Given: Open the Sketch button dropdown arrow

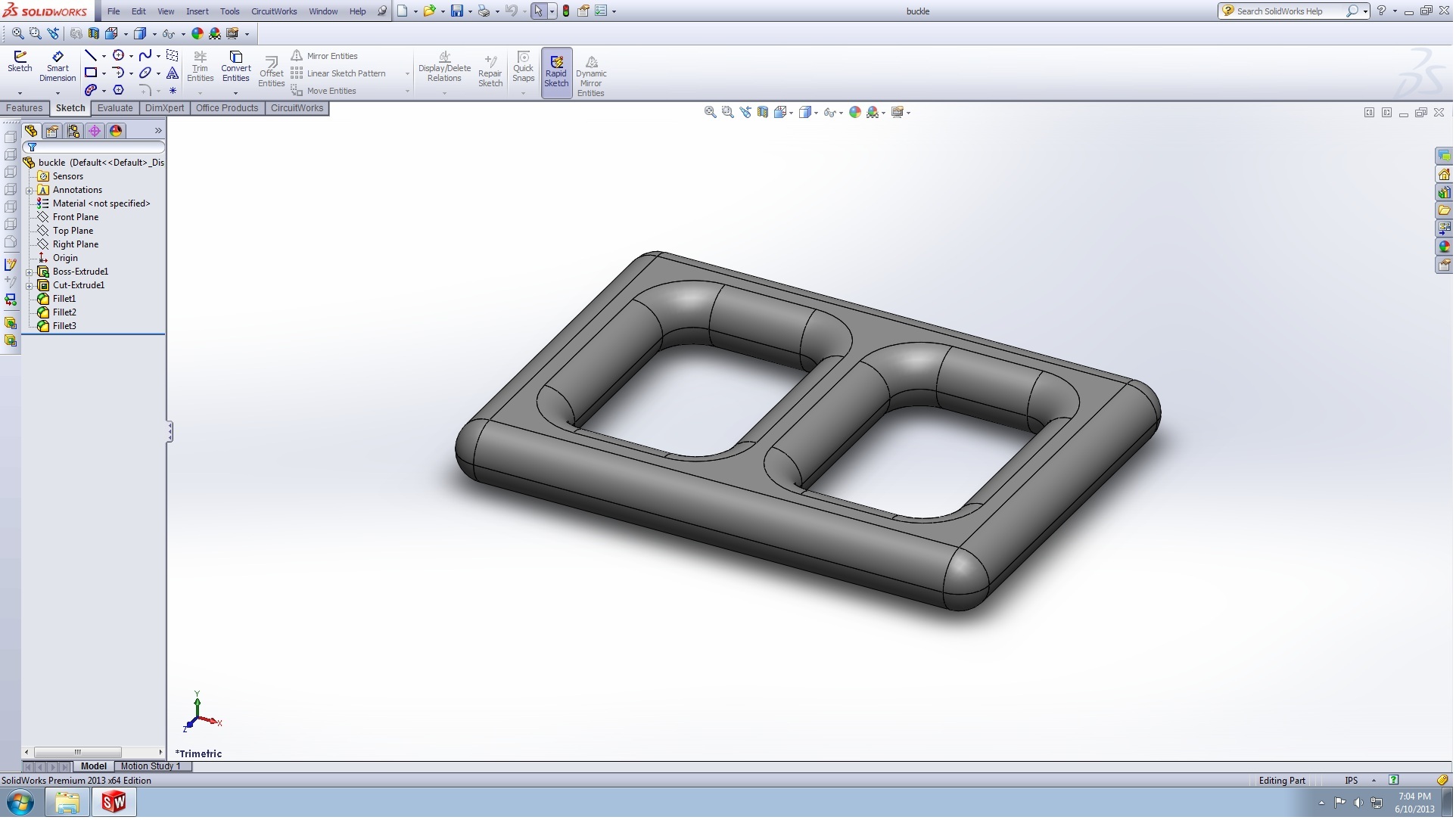Looking at the screenshot, I should 20,93.
